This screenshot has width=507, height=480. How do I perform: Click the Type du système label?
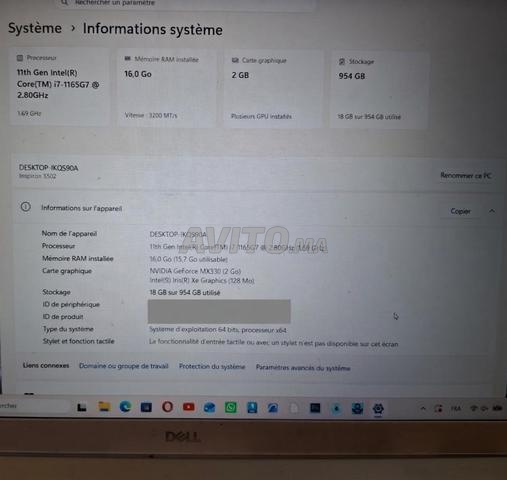click(68, 329)
